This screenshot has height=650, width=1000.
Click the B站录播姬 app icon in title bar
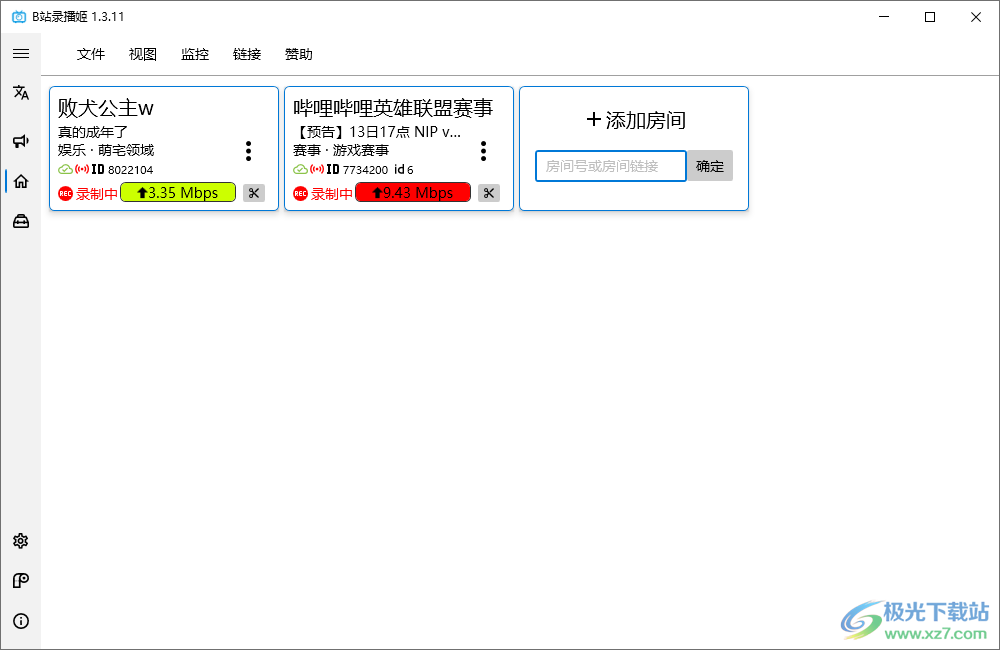click(x=19, y=17)
